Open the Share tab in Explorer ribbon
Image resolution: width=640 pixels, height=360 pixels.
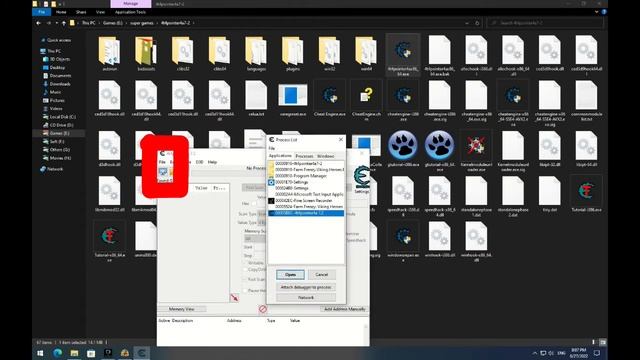(81, 12)
